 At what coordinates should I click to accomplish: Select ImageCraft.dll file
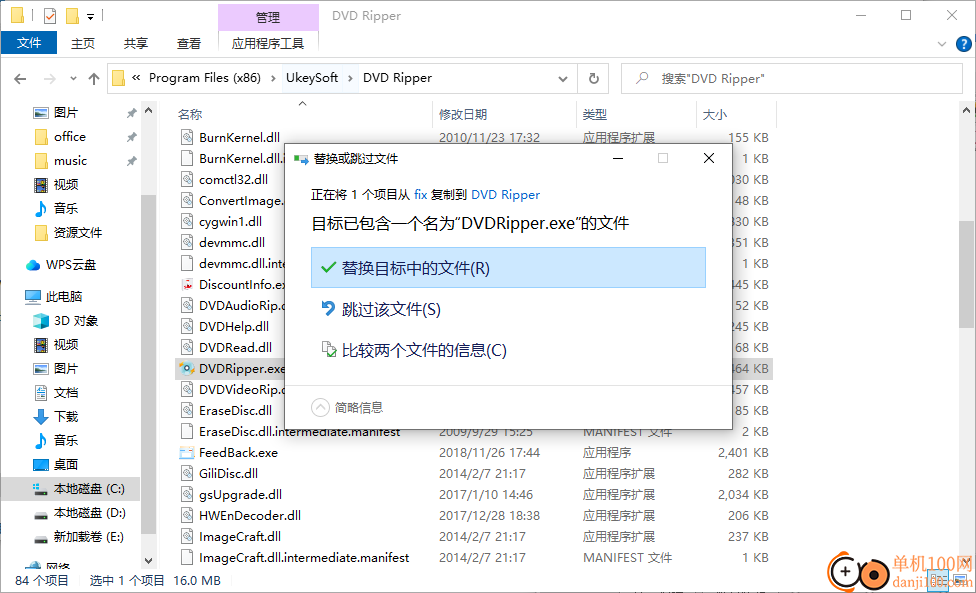click(x=240, y=536)
